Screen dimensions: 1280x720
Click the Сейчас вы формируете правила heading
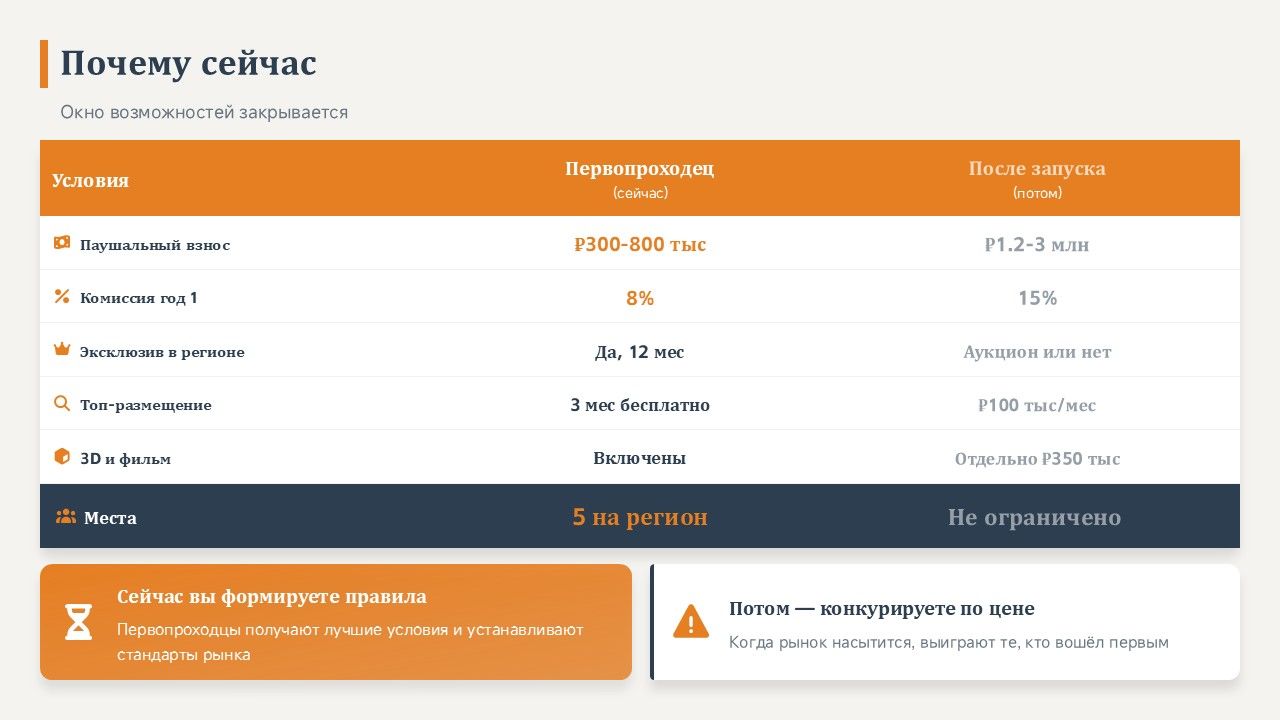[x=272, y=597]
